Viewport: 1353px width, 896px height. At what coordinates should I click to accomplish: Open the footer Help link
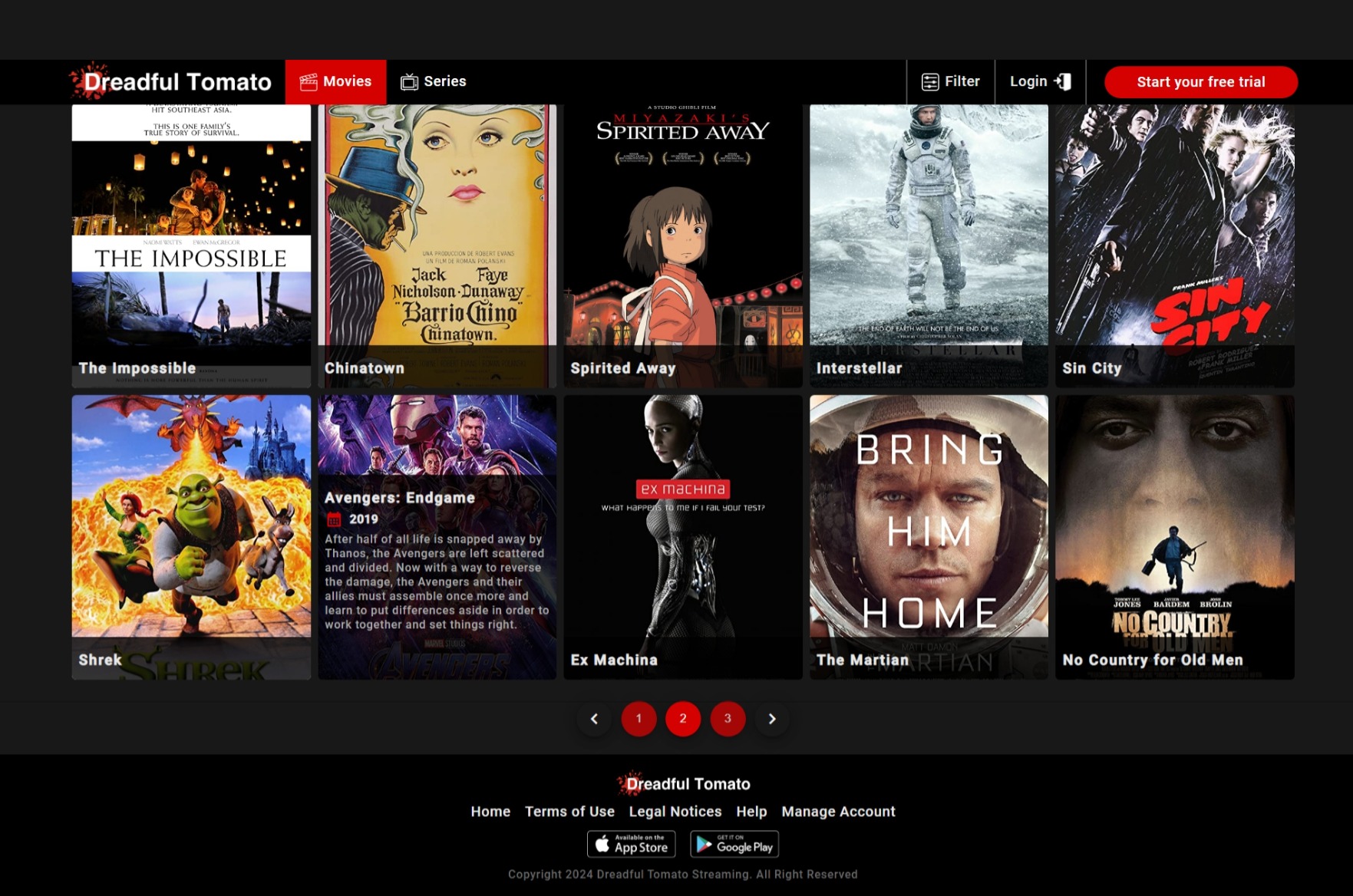pos(751,812)
